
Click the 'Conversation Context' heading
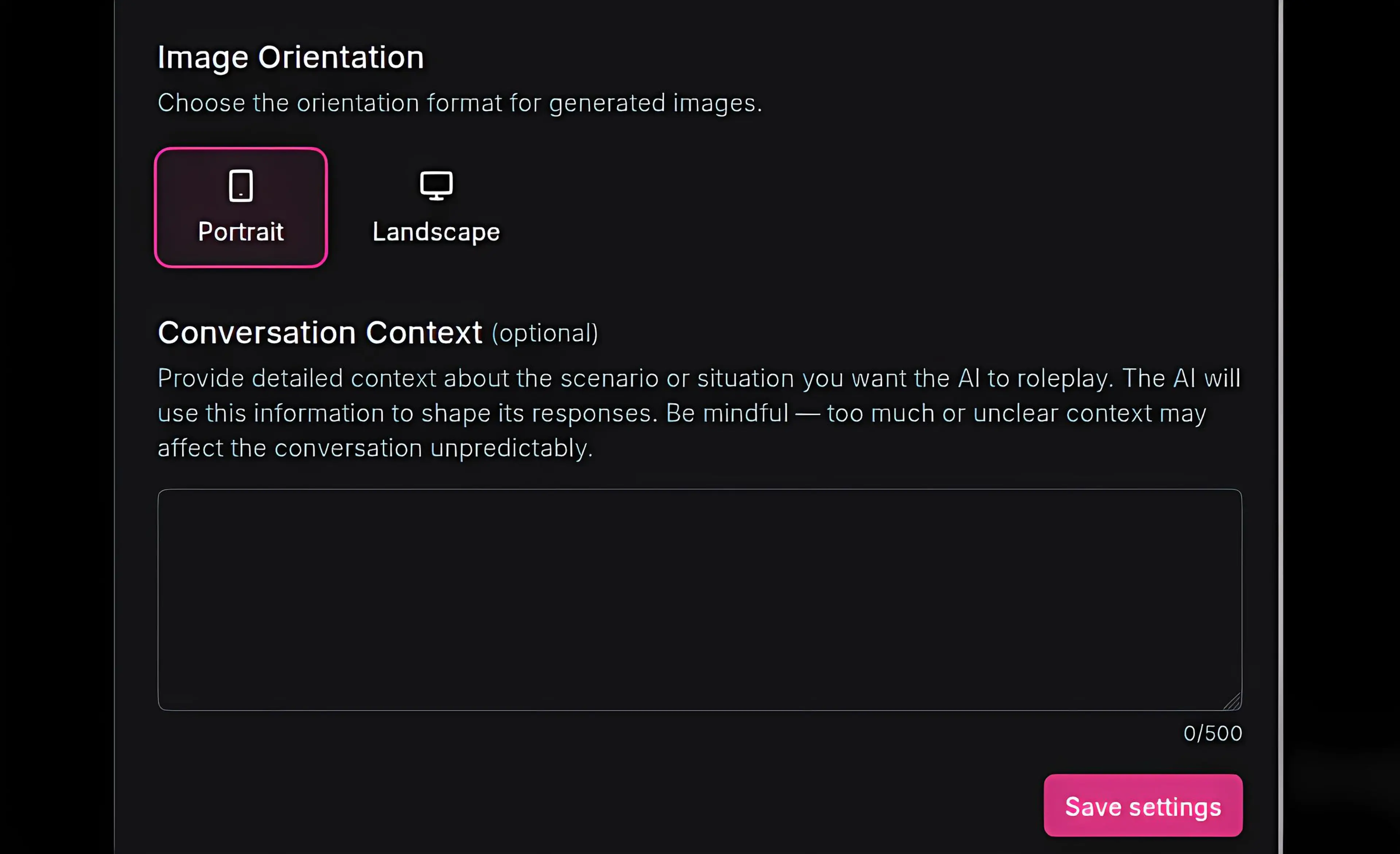(320, 333)
